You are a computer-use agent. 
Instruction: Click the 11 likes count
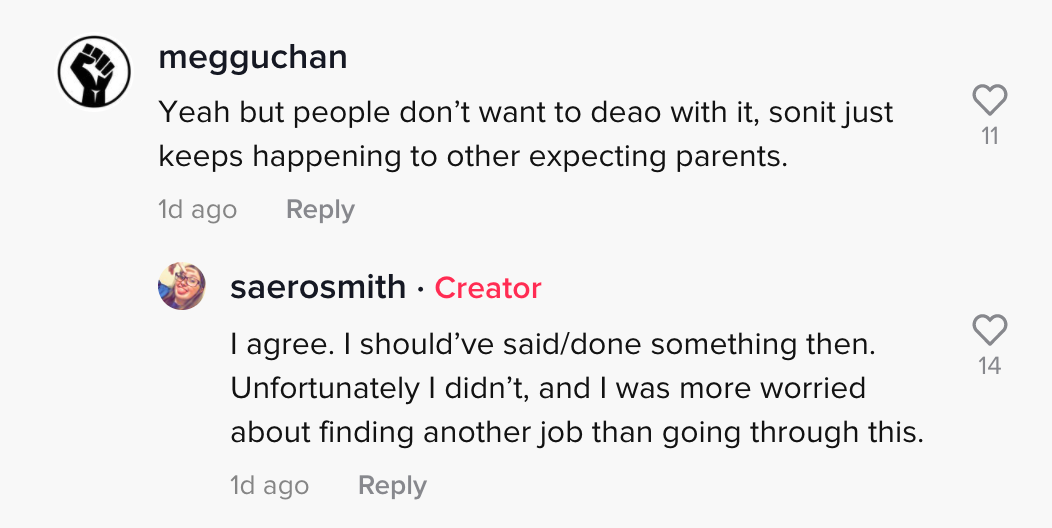989,136
